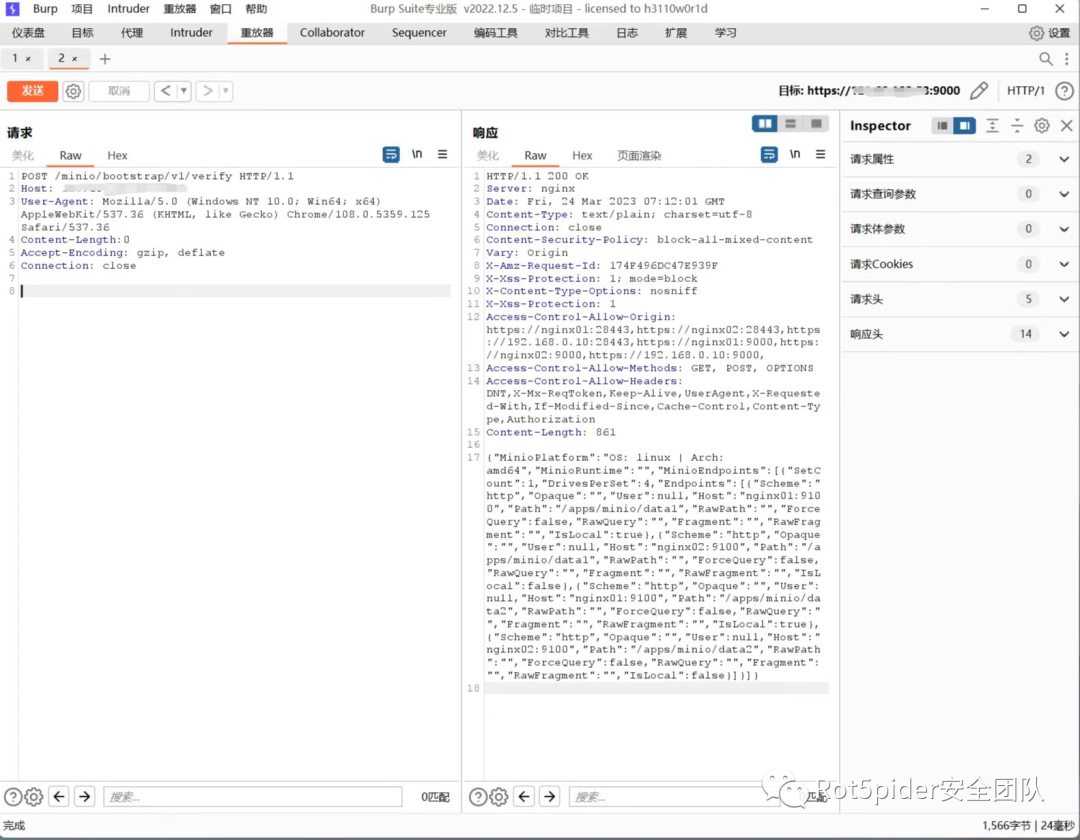Image resolution: width=1080 pixels, height=840 pixels.
Task: Close the Inspector panel
Action: (x=1066, y=125)
